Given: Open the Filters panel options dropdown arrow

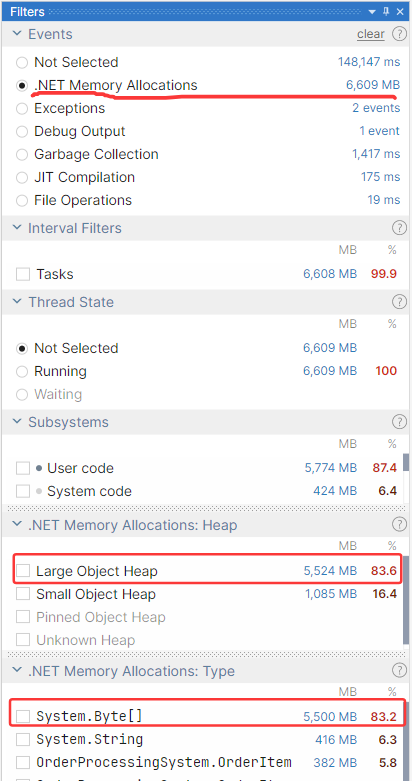Looking at the screenshot, I should pos(372,11).
